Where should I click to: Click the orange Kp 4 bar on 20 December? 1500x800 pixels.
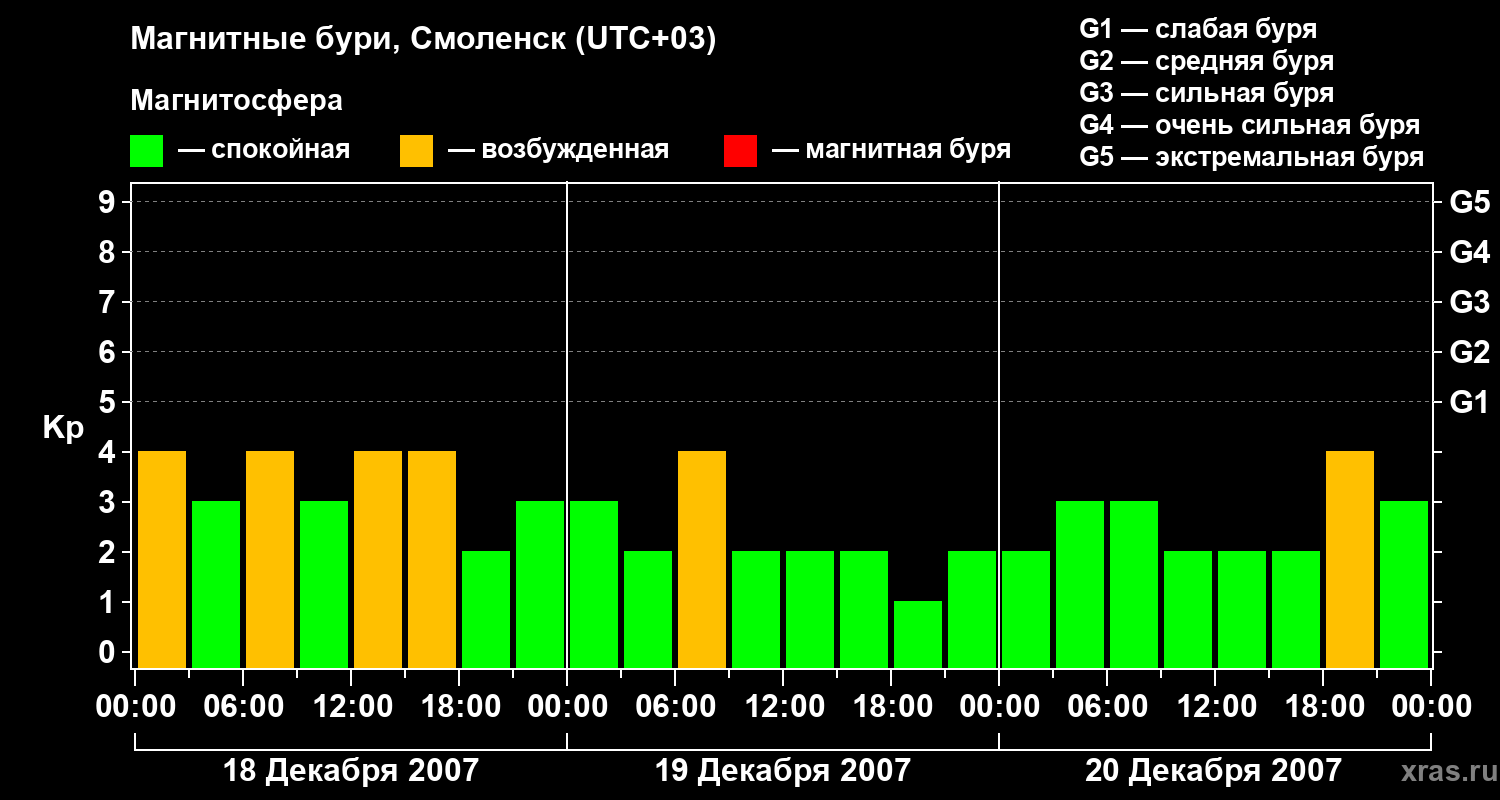(x=1350, y=559)
